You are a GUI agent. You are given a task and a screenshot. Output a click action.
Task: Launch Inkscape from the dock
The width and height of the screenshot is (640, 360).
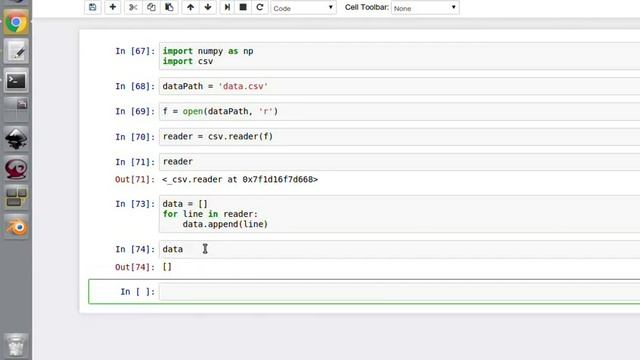click(16, 139)
